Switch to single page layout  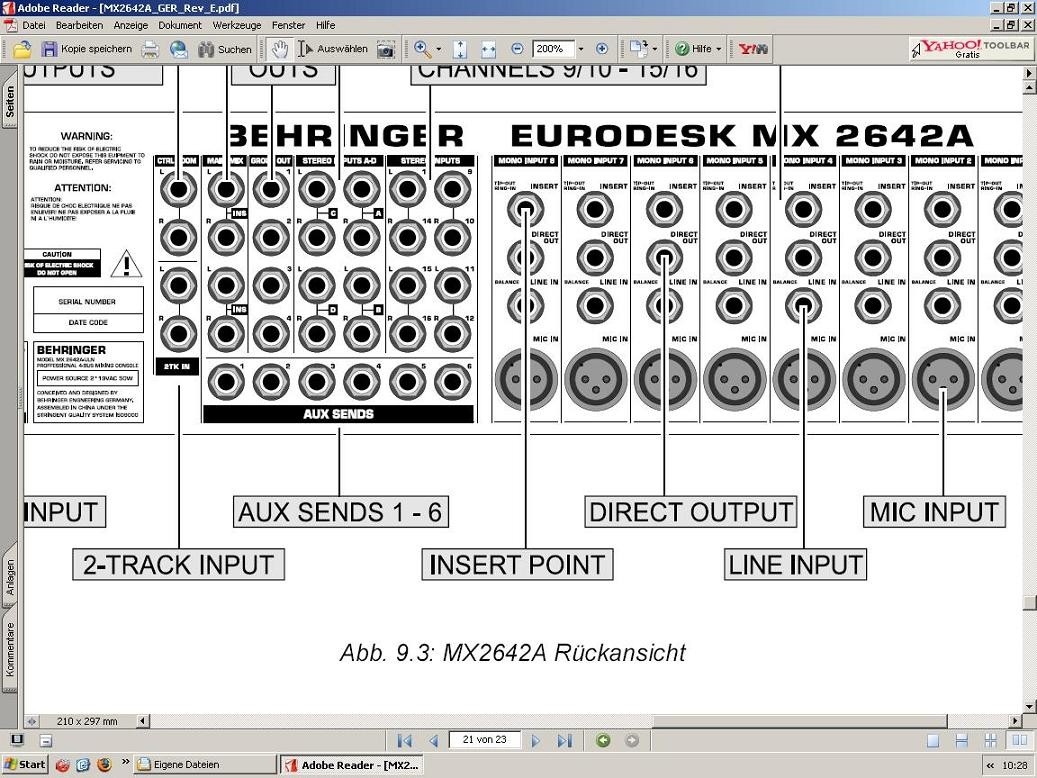point(933,741)
